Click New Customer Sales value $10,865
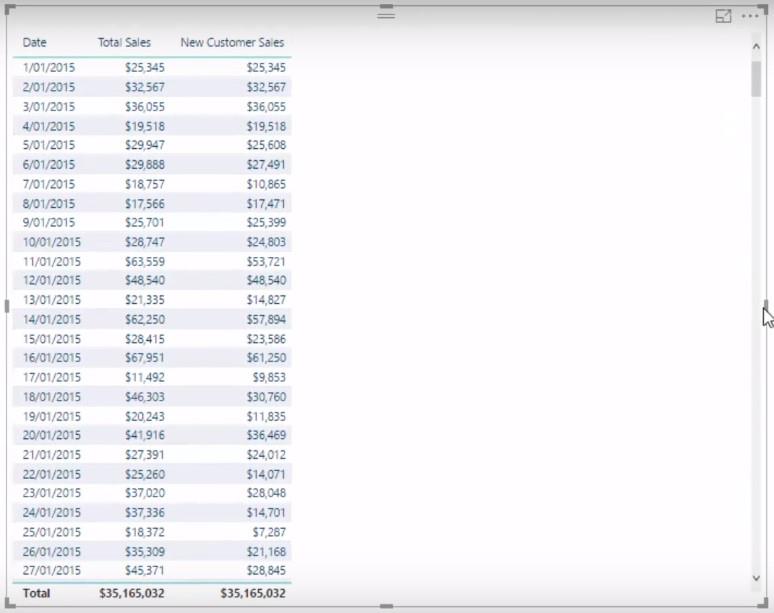Image resolution: width=774 pixels, height=613 pixels. pyautogui.click(x=266, y=184)
